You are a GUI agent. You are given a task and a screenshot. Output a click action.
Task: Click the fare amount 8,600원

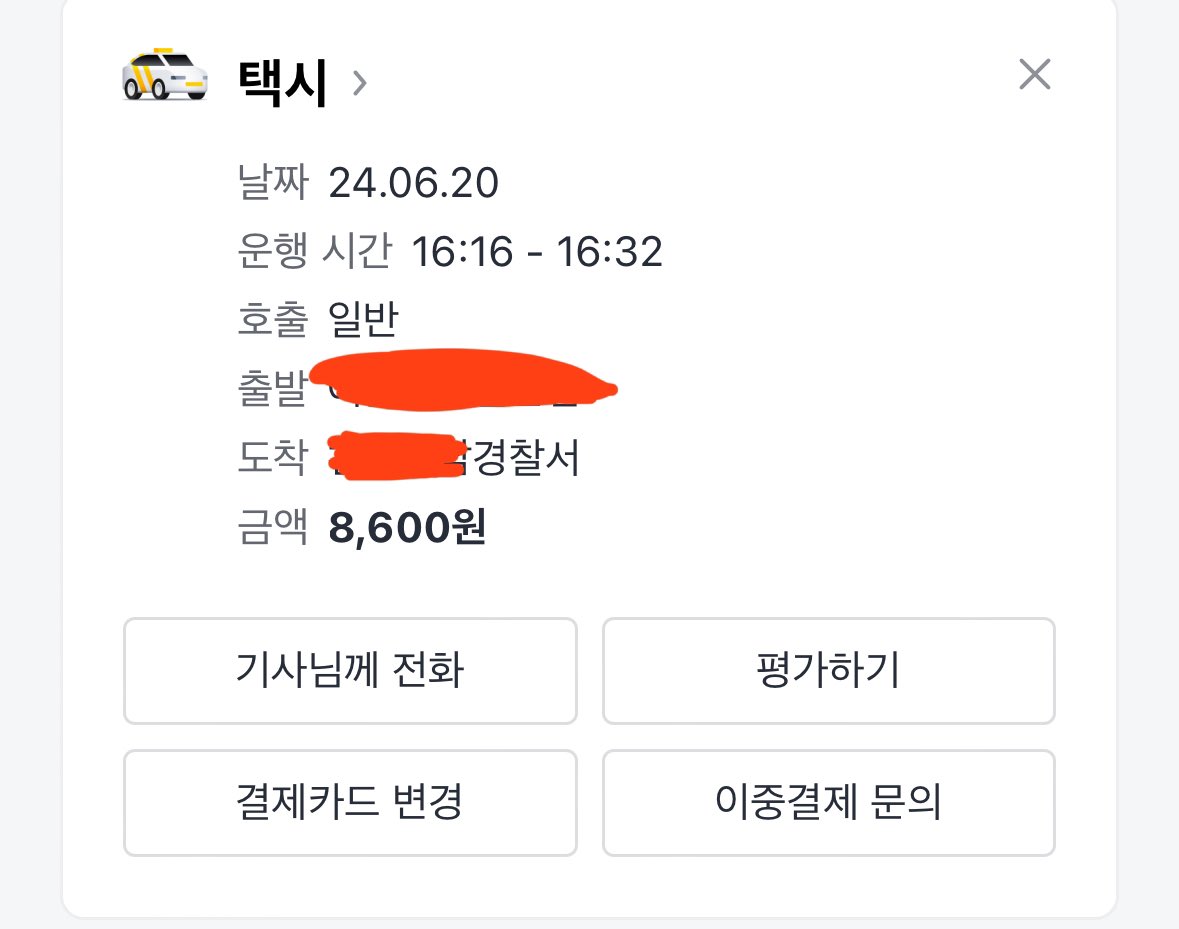[407, 528]
